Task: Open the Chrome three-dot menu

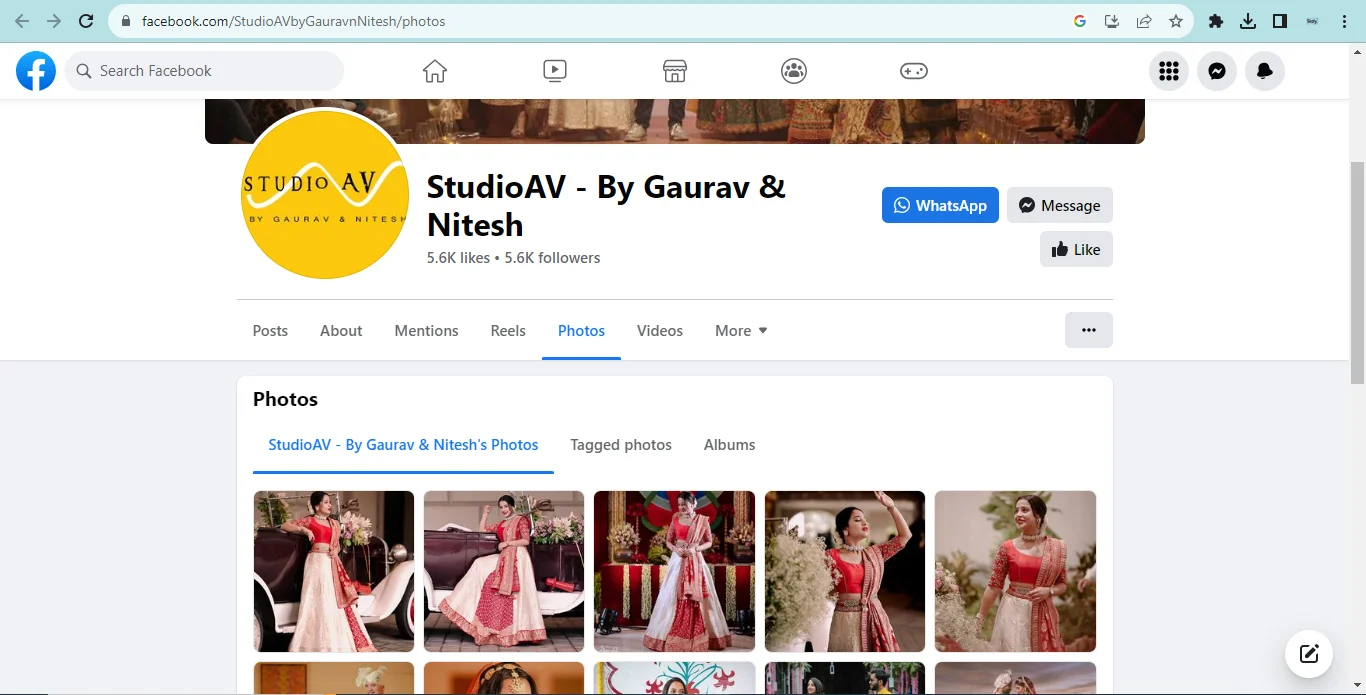Action: (1345, 21)
